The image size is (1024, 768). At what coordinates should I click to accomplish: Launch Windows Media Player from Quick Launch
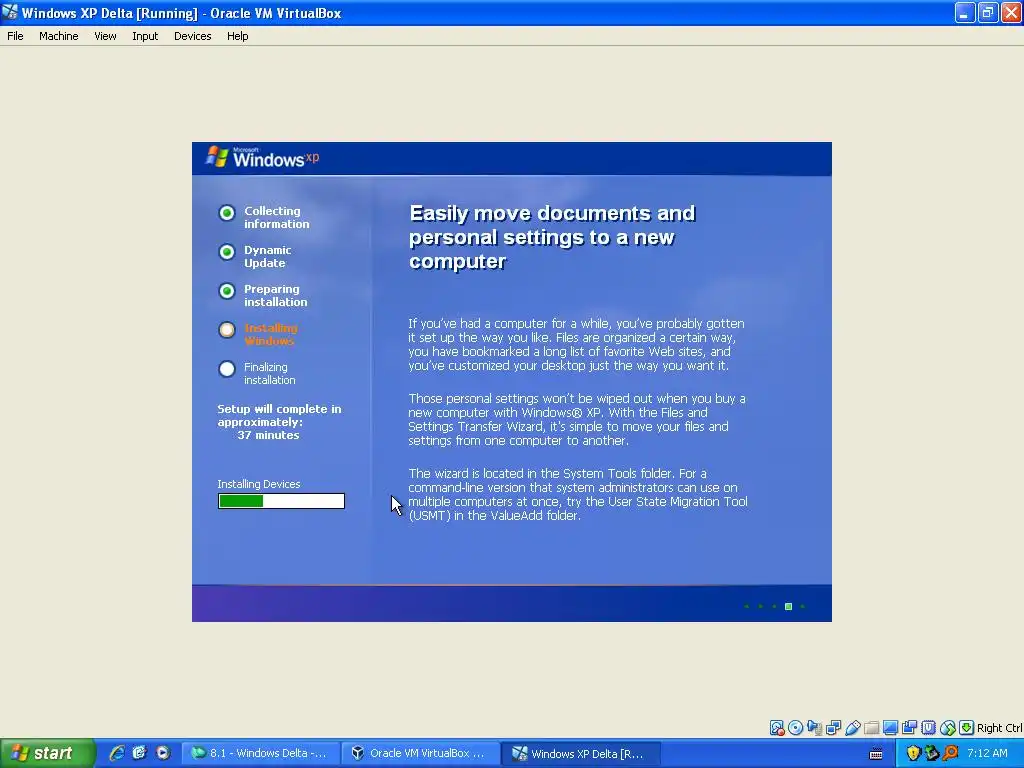(x=163, y=753)
